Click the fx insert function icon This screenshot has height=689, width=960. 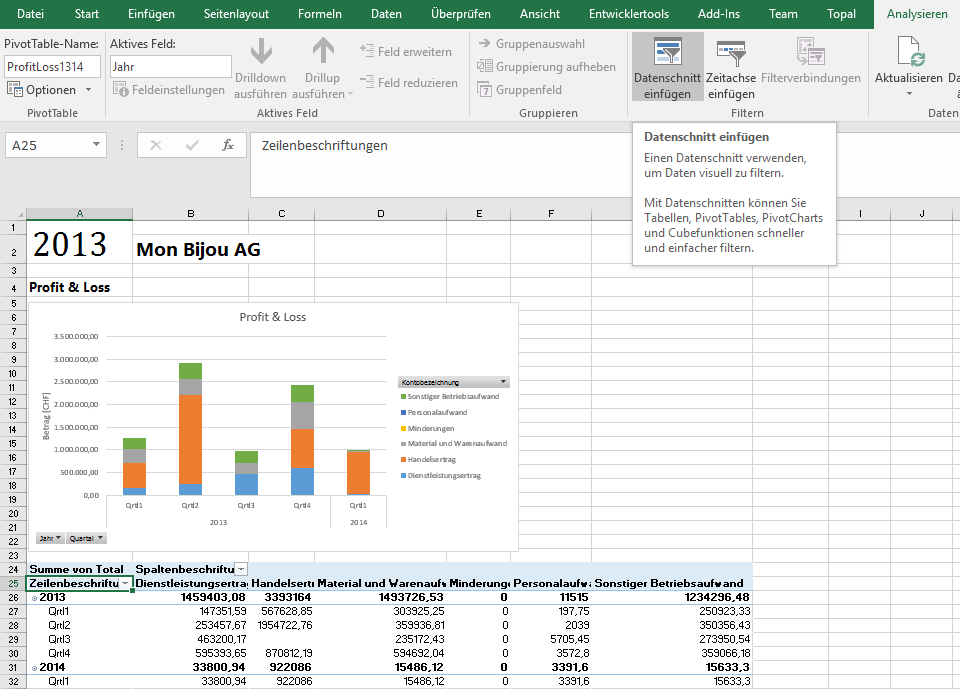pos(228,145)
